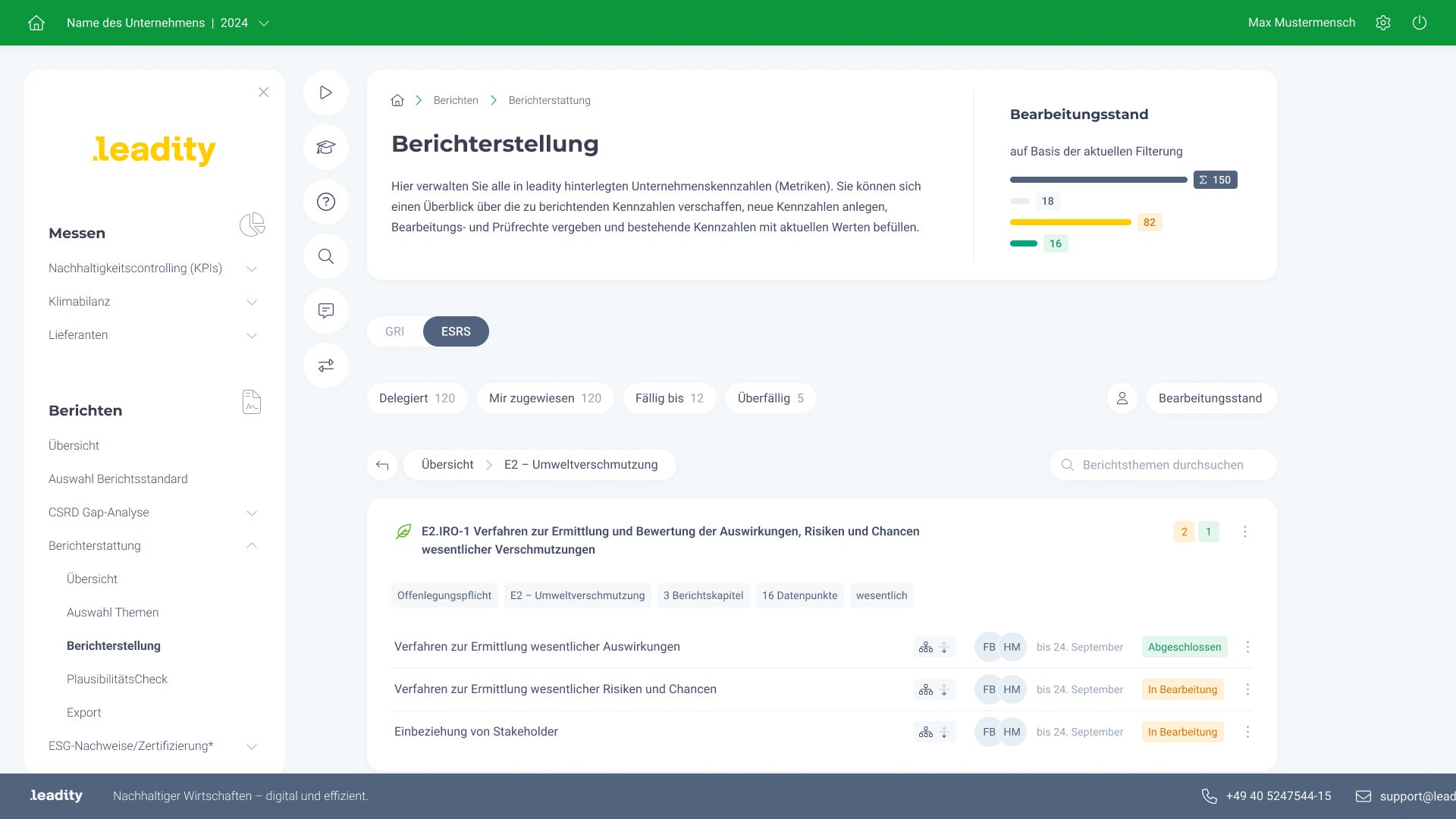Open PlausibilitätsCheck in the sidebar
This screenshot has height=819, width=1456.
pyautogui.click(x=117, y=679)
